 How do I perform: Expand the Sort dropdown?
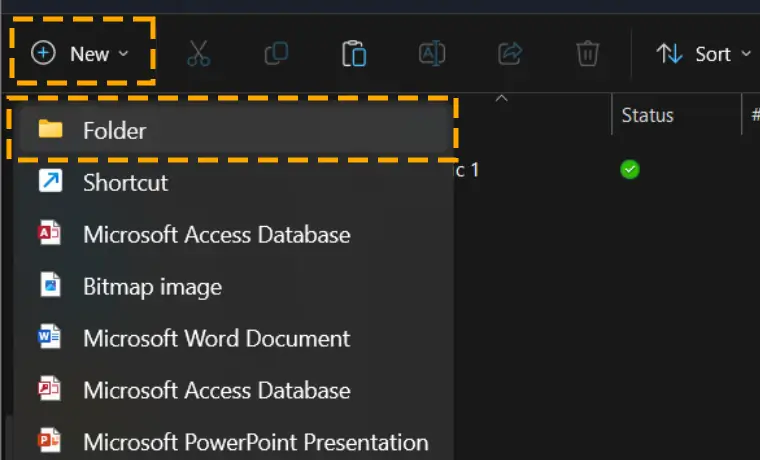coord(703,54)
